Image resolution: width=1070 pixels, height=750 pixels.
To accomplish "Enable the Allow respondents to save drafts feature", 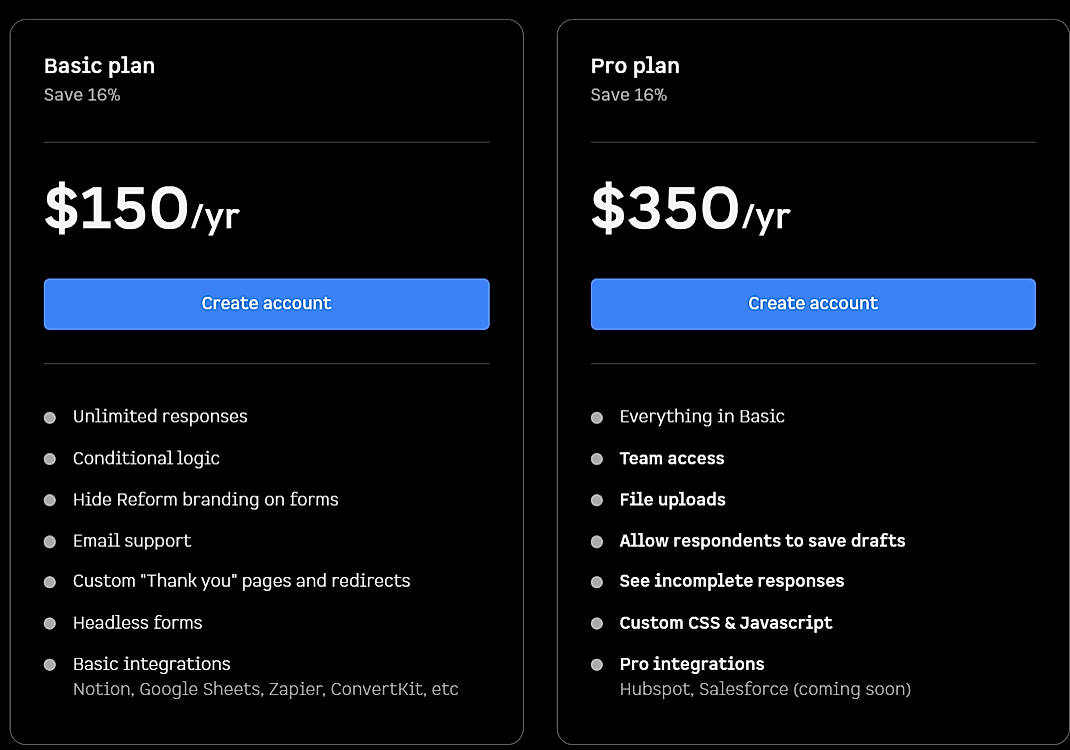I will (762, 541).
